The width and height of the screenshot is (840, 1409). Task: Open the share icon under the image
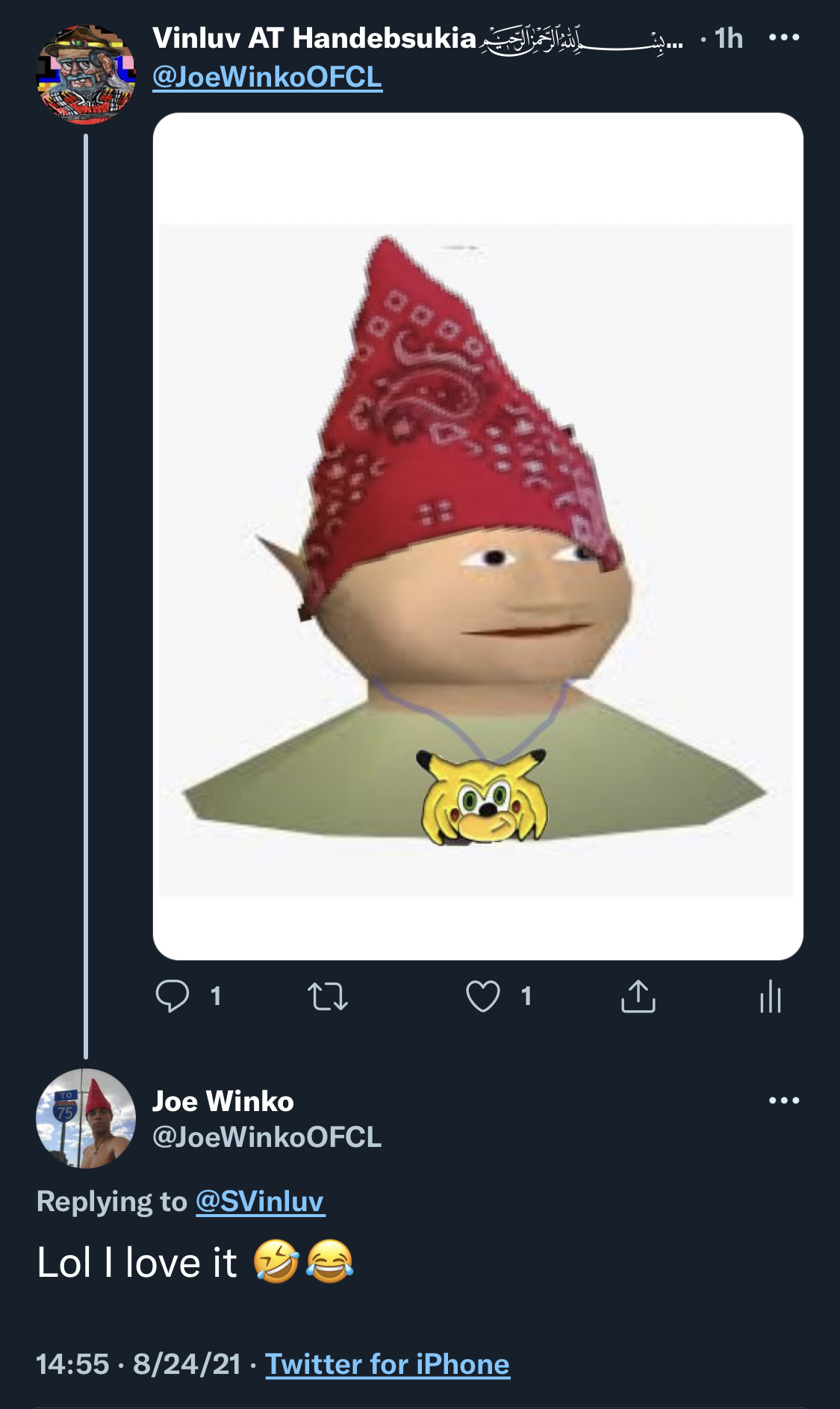tap(638, 995)
